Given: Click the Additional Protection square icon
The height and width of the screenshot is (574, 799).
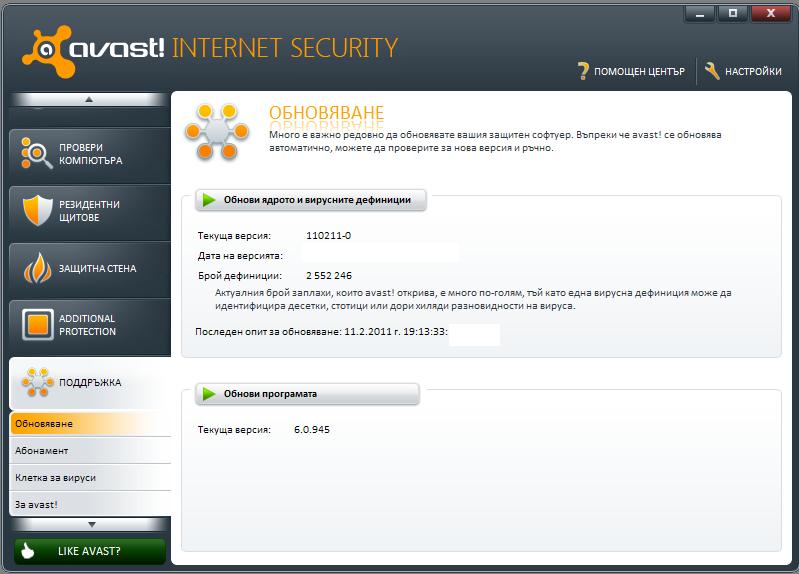Looking at the screenshot, I should pos(38,325).
